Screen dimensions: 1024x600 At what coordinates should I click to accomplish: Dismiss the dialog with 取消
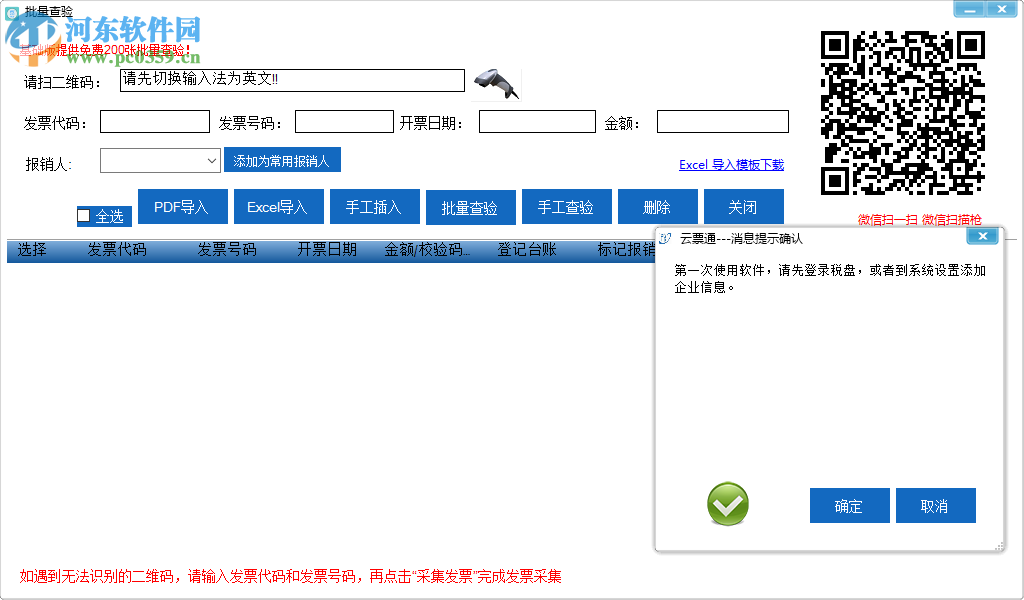pyautogui.click(x=935, y=505)
